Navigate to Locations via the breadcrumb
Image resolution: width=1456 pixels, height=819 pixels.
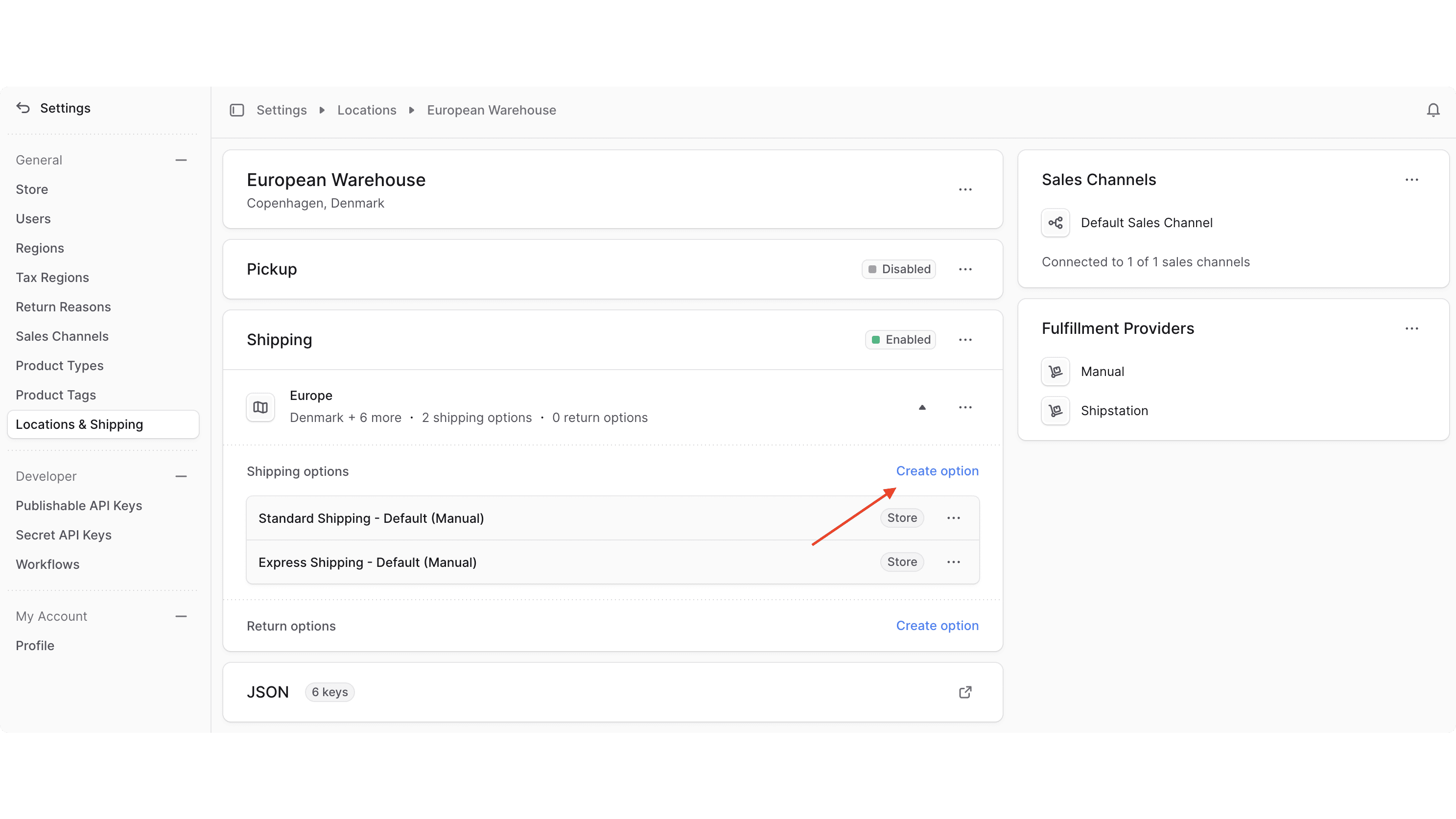coord(366,110)
